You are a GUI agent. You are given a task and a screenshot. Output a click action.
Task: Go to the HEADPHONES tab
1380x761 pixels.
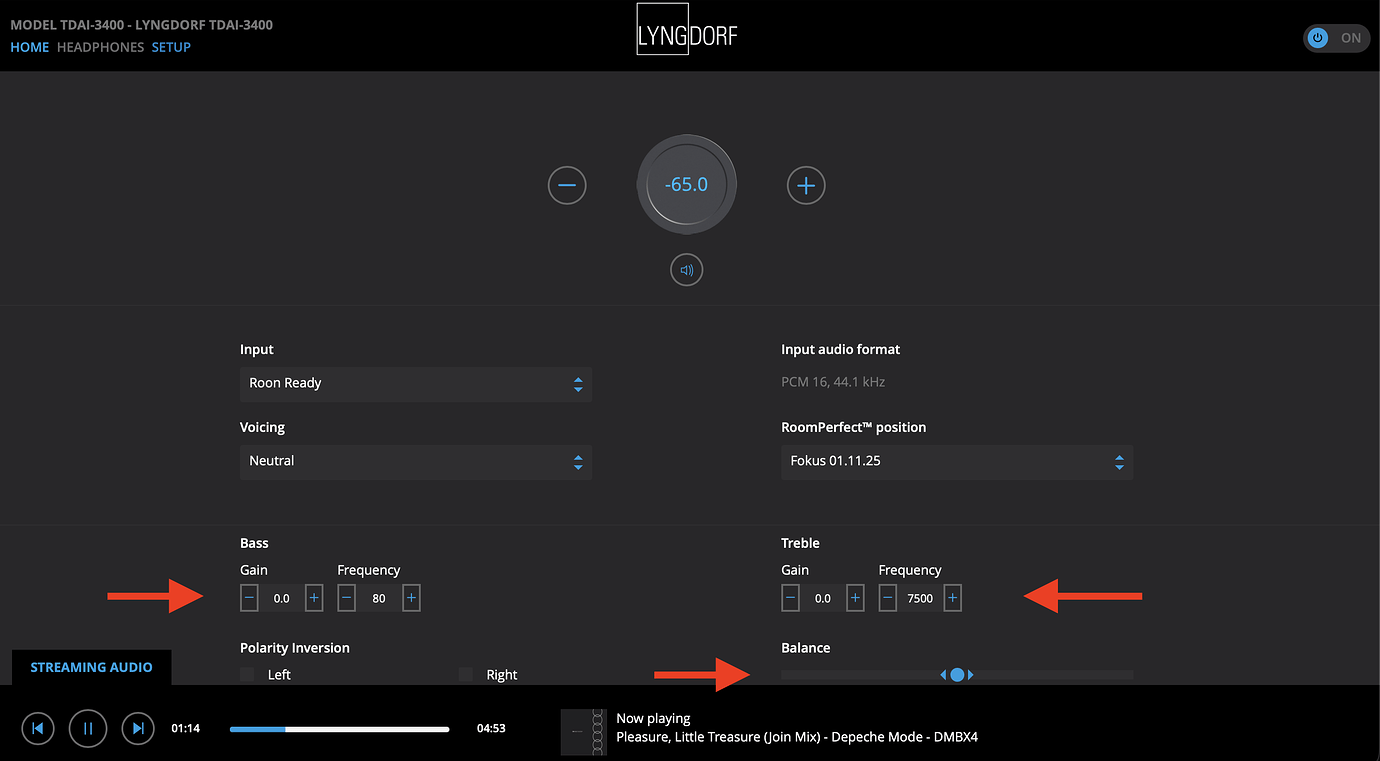[x=100, y=47]
